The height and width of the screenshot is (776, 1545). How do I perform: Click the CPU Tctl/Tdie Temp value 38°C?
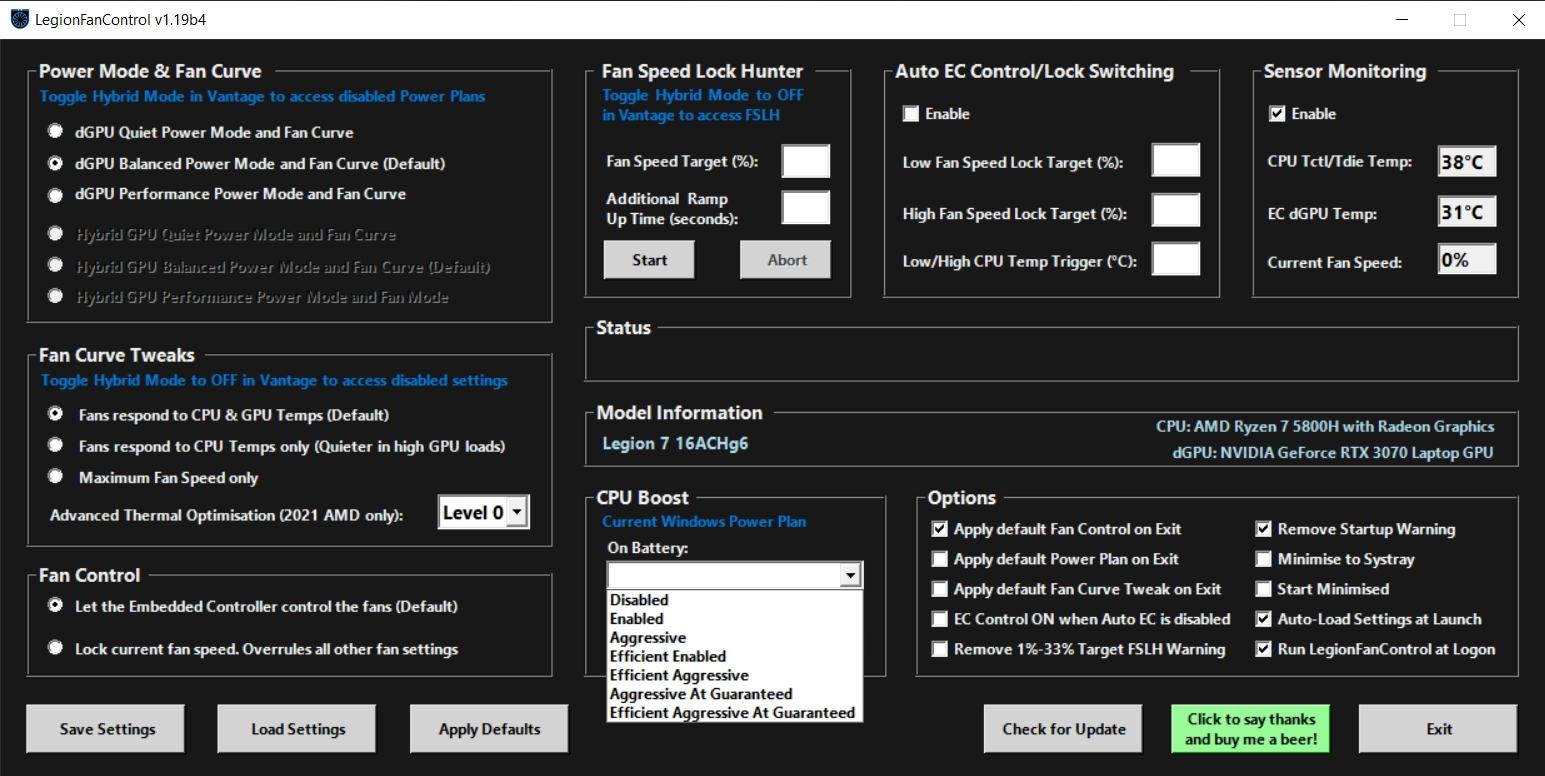coord(1467,161)
